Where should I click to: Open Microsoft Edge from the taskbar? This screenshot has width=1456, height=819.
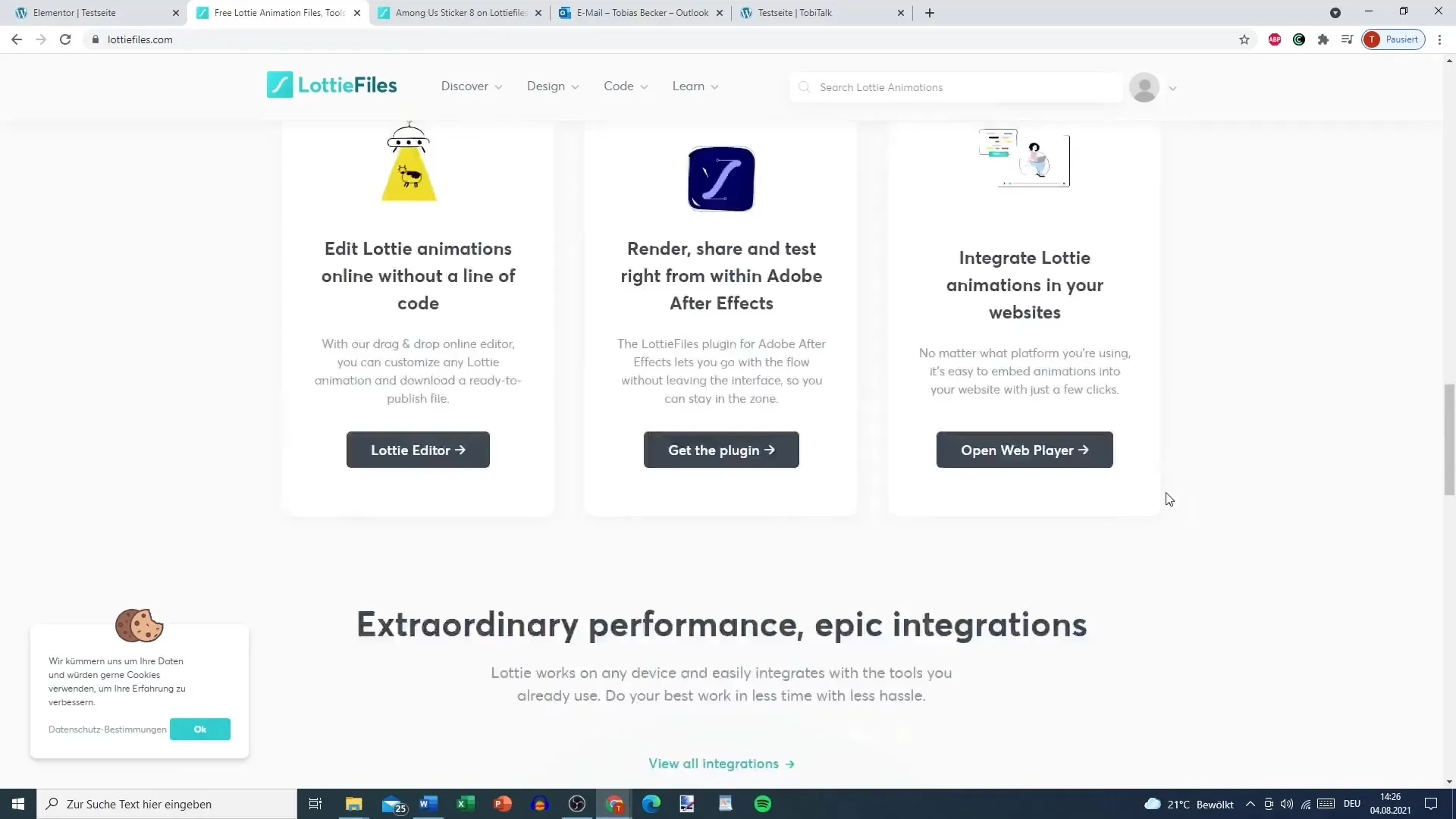click(651, 804)
